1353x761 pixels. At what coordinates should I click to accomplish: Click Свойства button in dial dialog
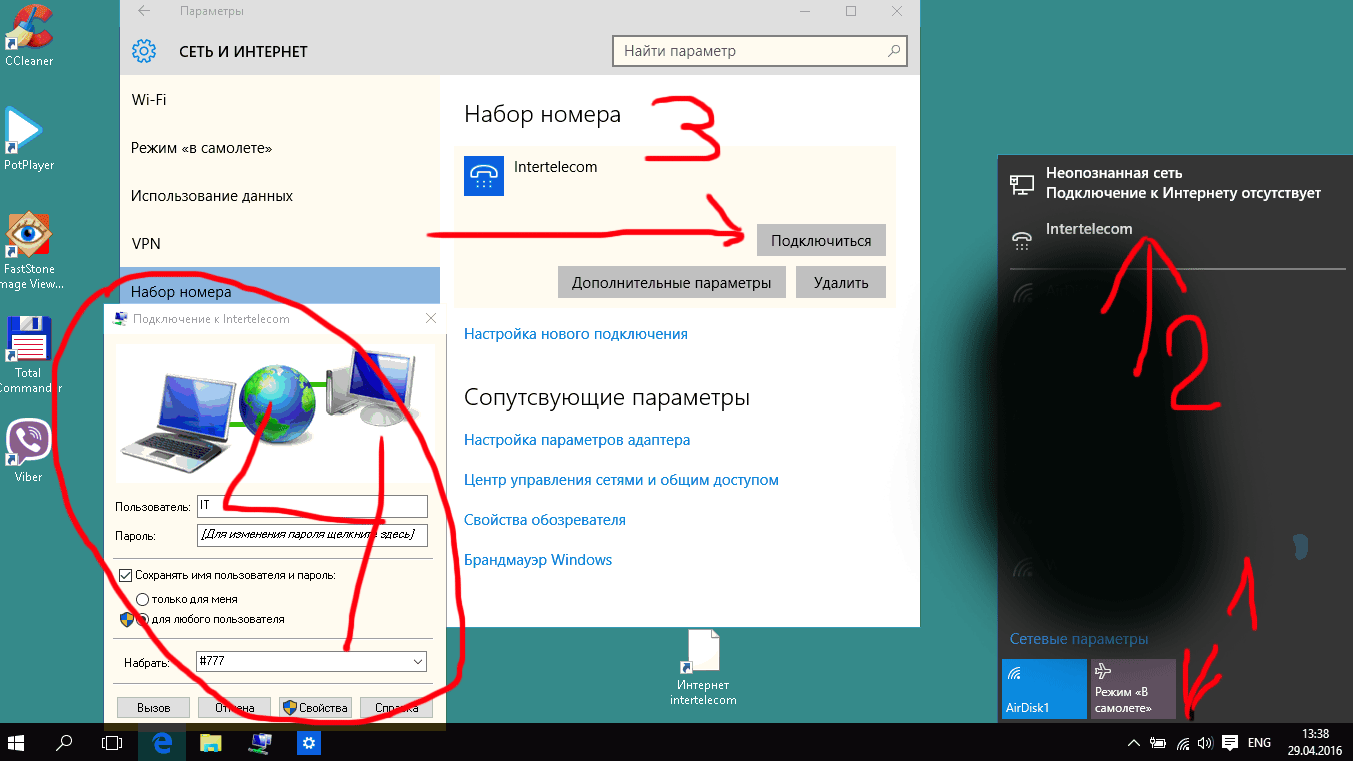click(315, 707)
